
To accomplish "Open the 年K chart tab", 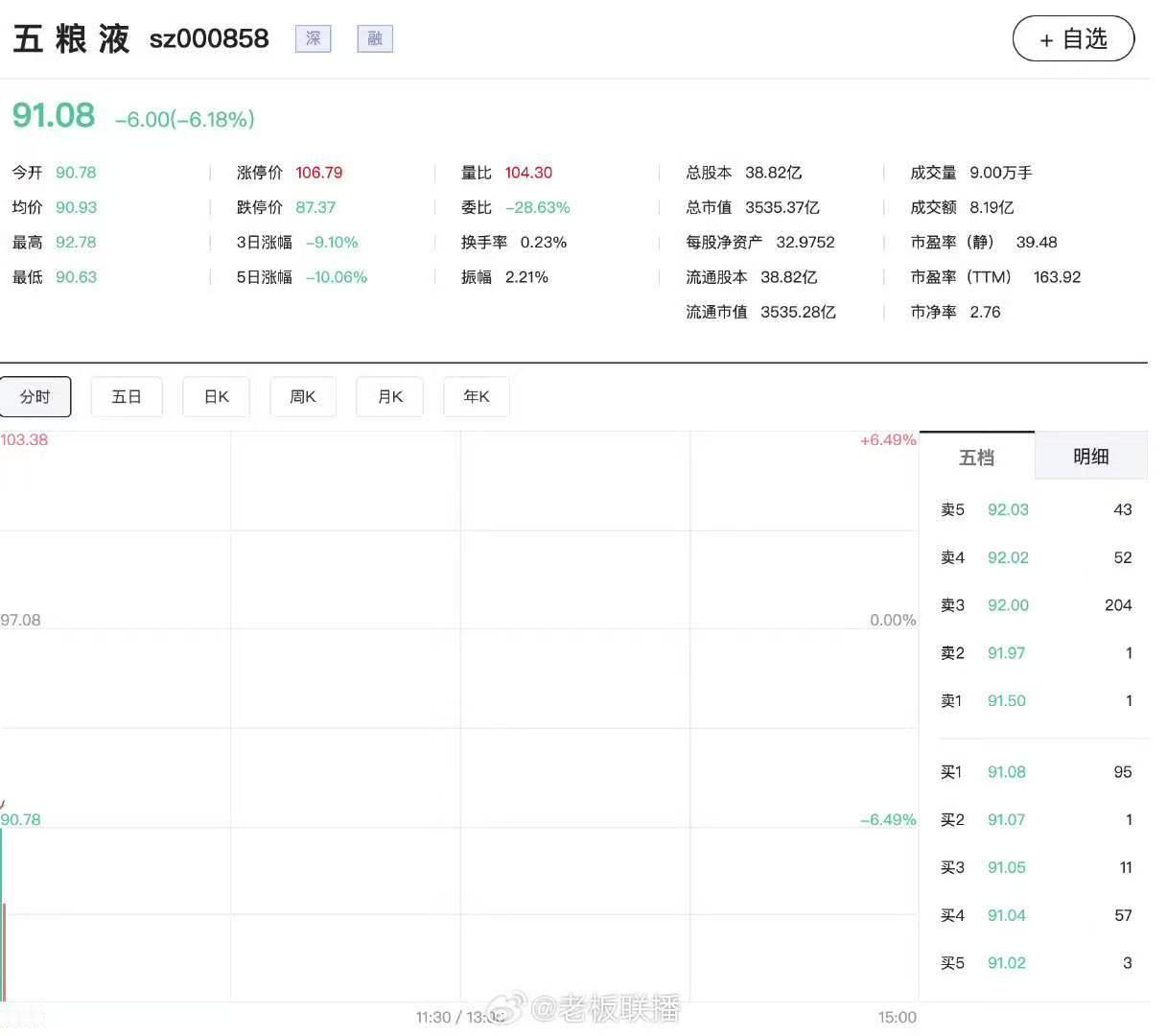I will click(477, 396).
